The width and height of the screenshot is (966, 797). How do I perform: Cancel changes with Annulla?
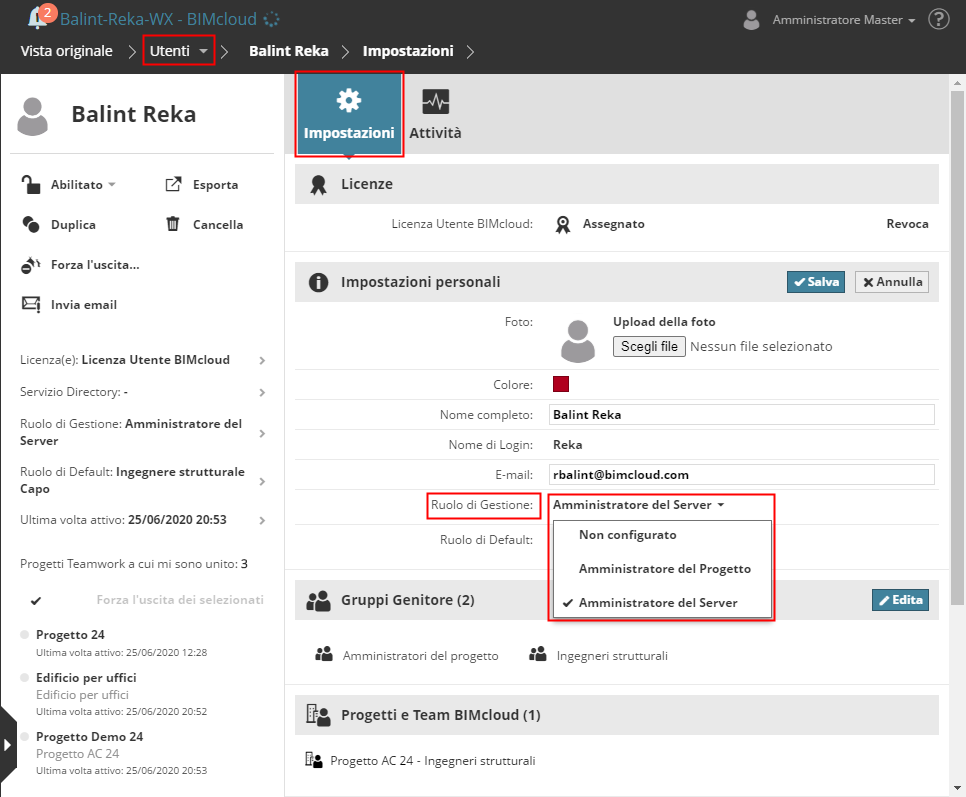891,281
